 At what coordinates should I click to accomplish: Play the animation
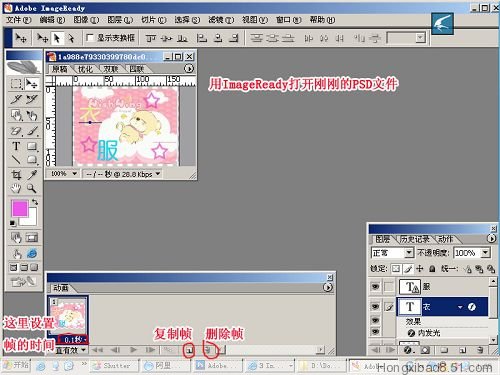point(134,350)
